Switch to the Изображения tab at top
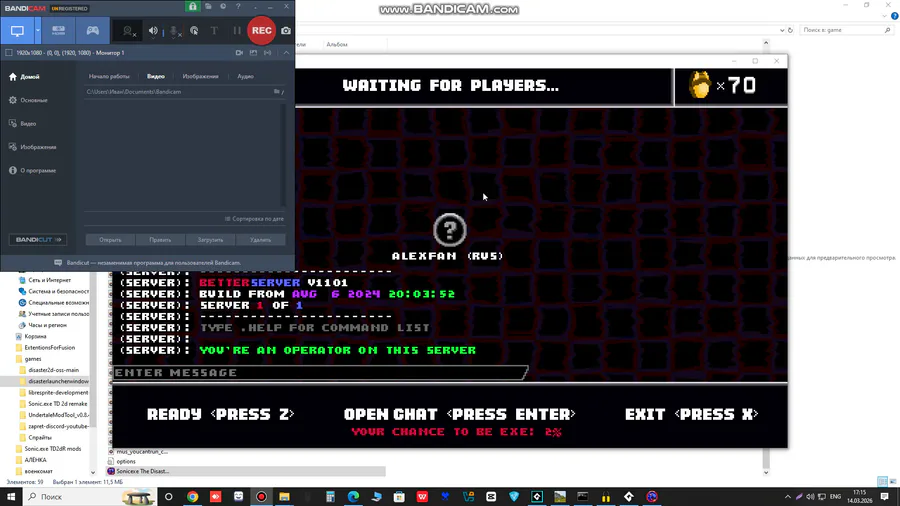The width and height of the screenshot is (900, 506). tap(200, 76)
